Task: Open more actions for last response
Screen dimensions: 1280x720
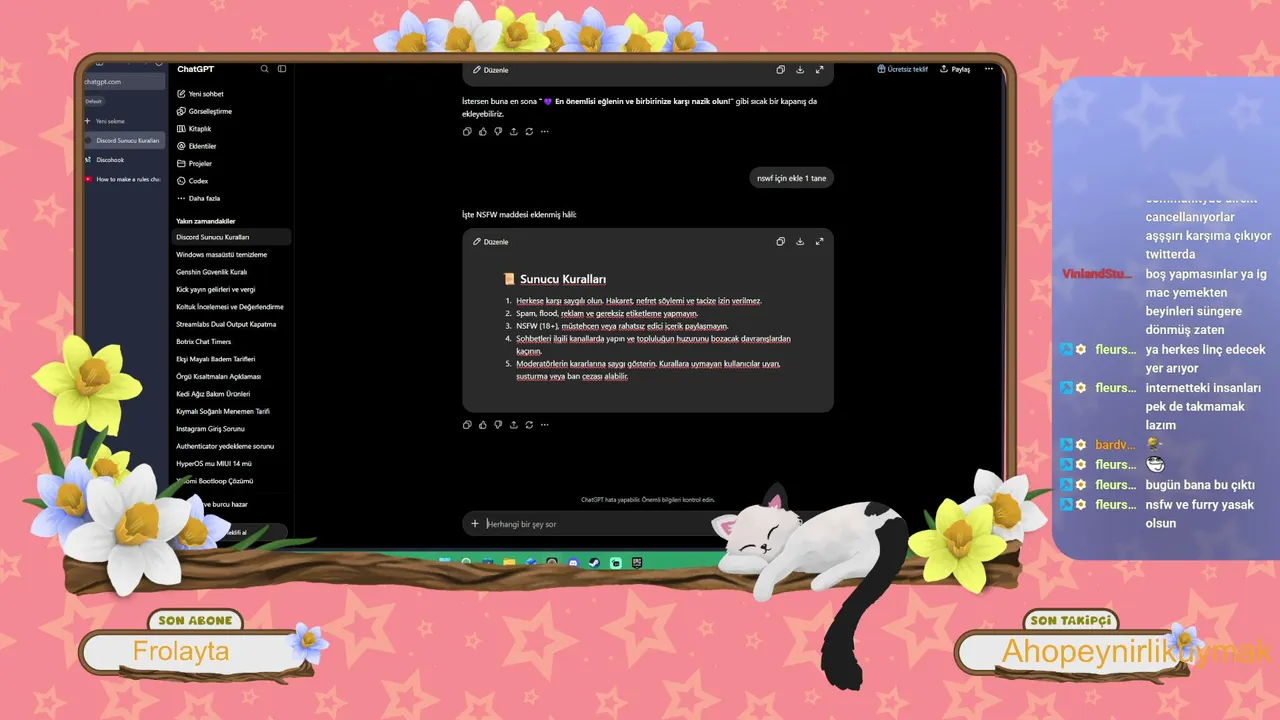Action: point(545,425)
